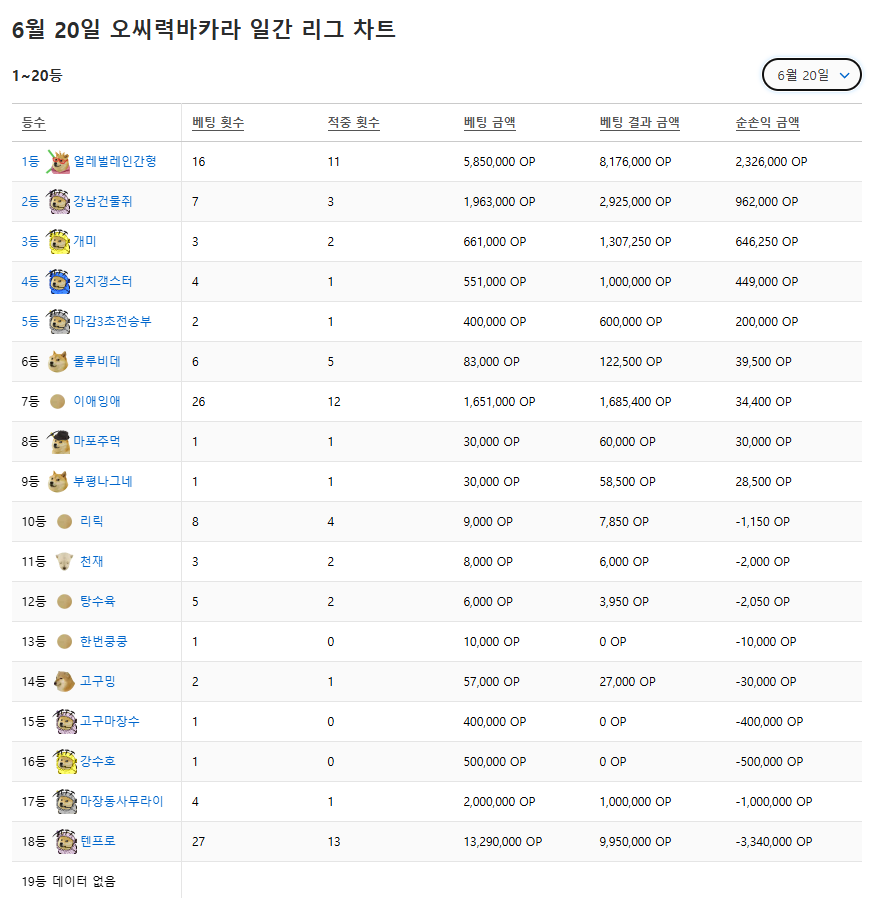Open the 마포주먹 user profile link
The height and width of the screenshot is (898, 872).
pos(97,442)
